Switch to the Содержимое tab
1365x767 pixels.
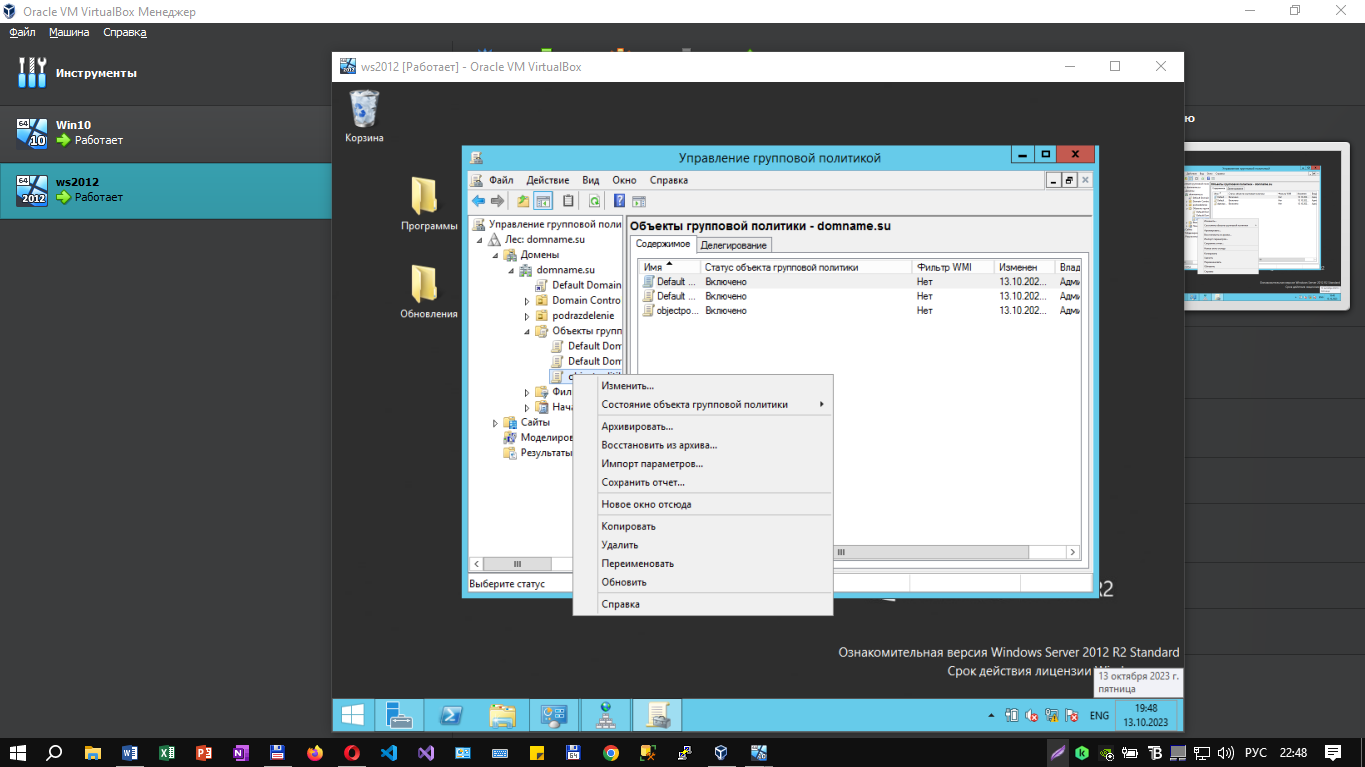[662, 244]
